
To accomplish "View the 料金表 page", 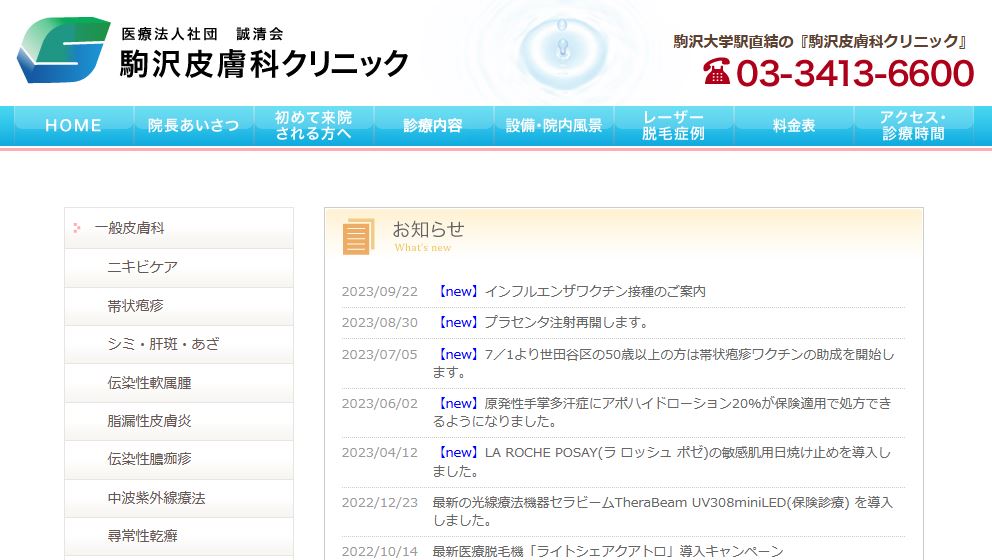I will point(793,126).
